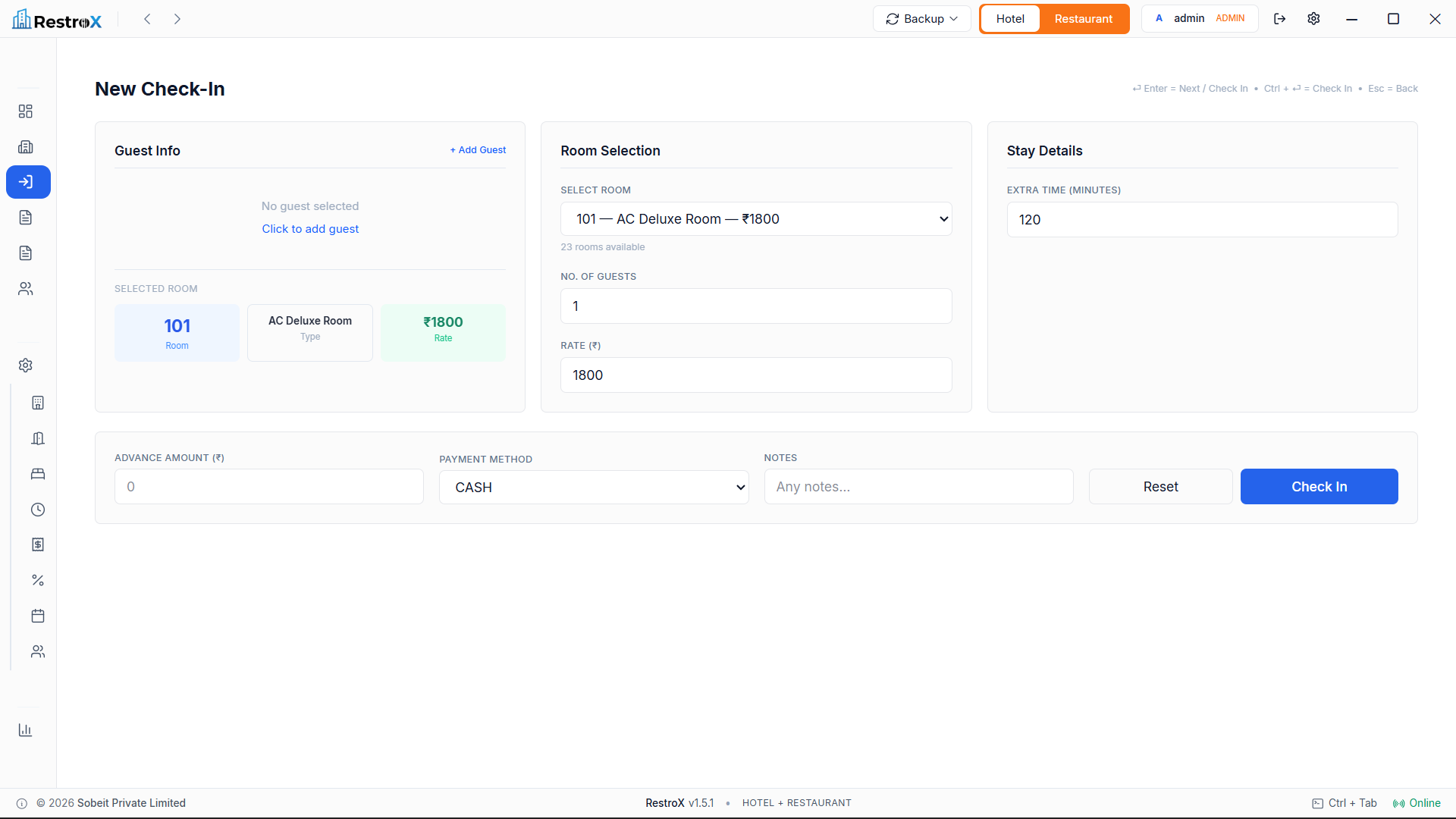Click '23 rooms available' text
Viewport: 1456px width, 819px height.
(603, 247)
